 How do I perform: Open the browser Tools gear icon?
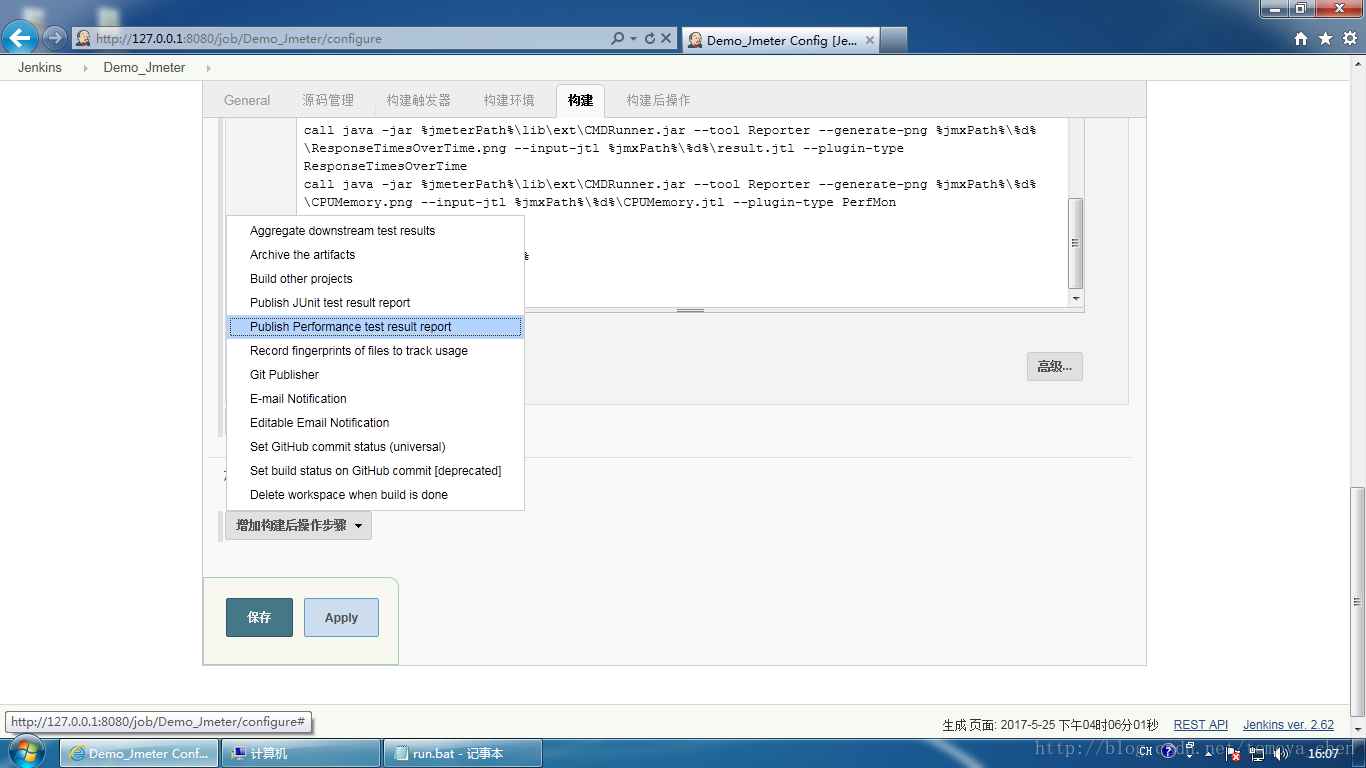point(1349,39)
